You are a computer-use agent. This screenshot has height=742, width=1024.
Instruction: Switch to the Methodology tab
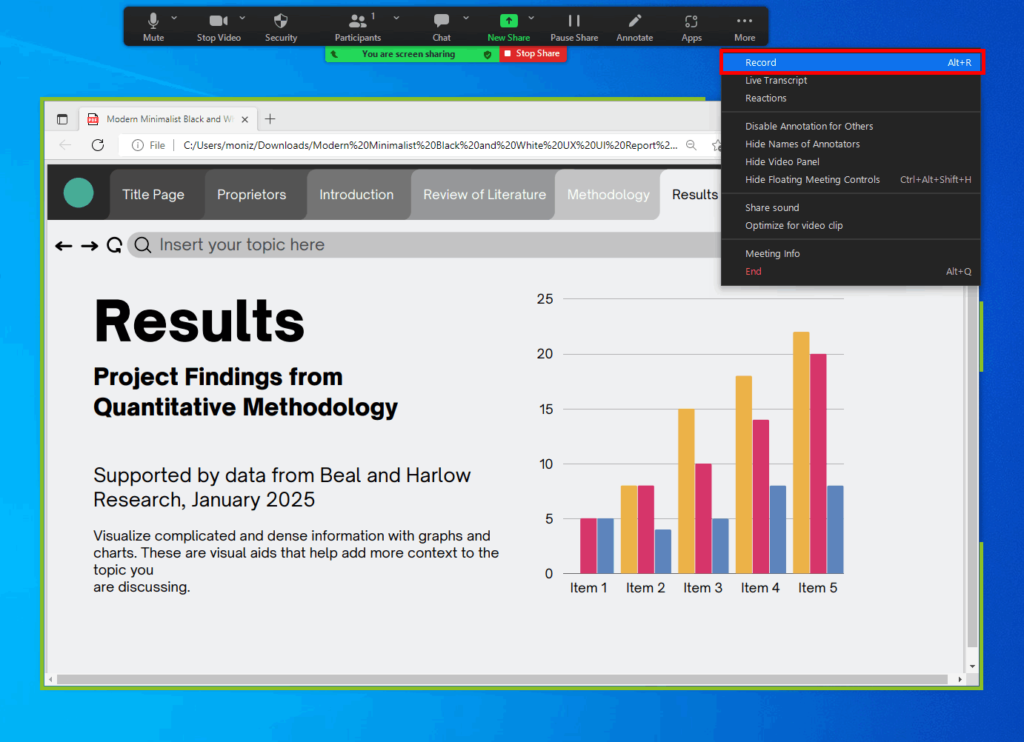click(608, 195)
